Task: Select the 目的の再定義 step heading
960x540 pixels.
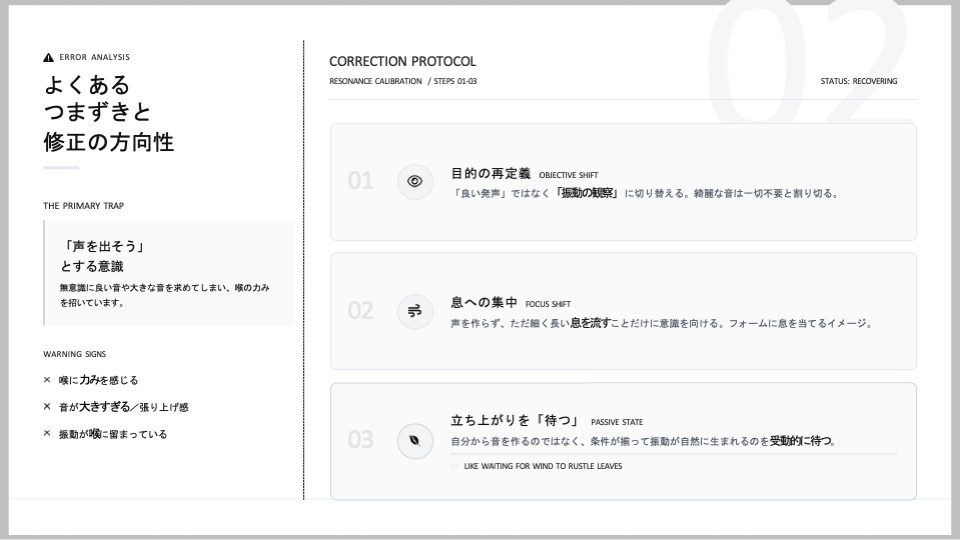Action: 490,173
